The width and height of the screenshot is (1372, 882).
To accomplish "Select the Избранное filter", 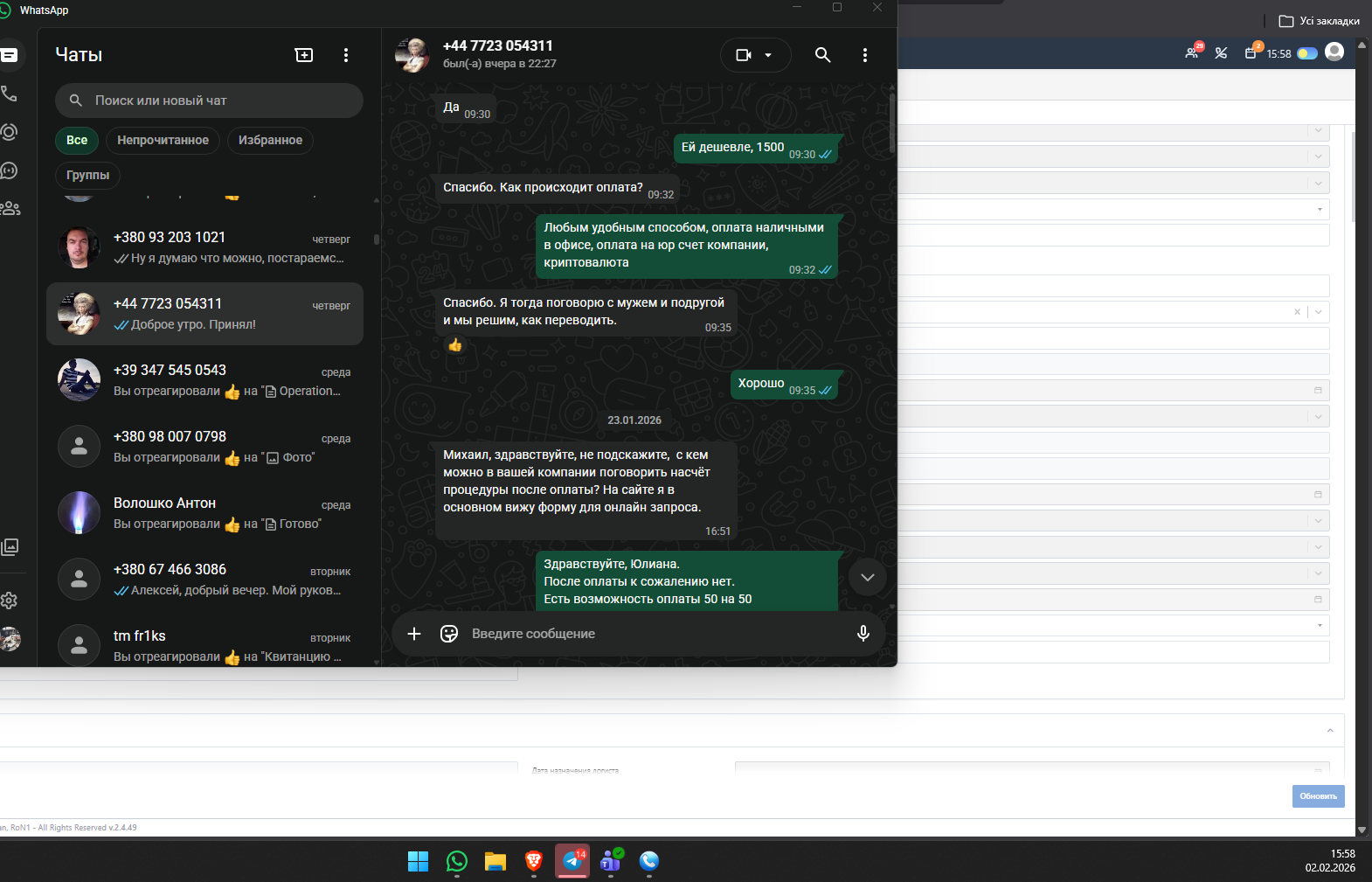I will pos(270,140).
